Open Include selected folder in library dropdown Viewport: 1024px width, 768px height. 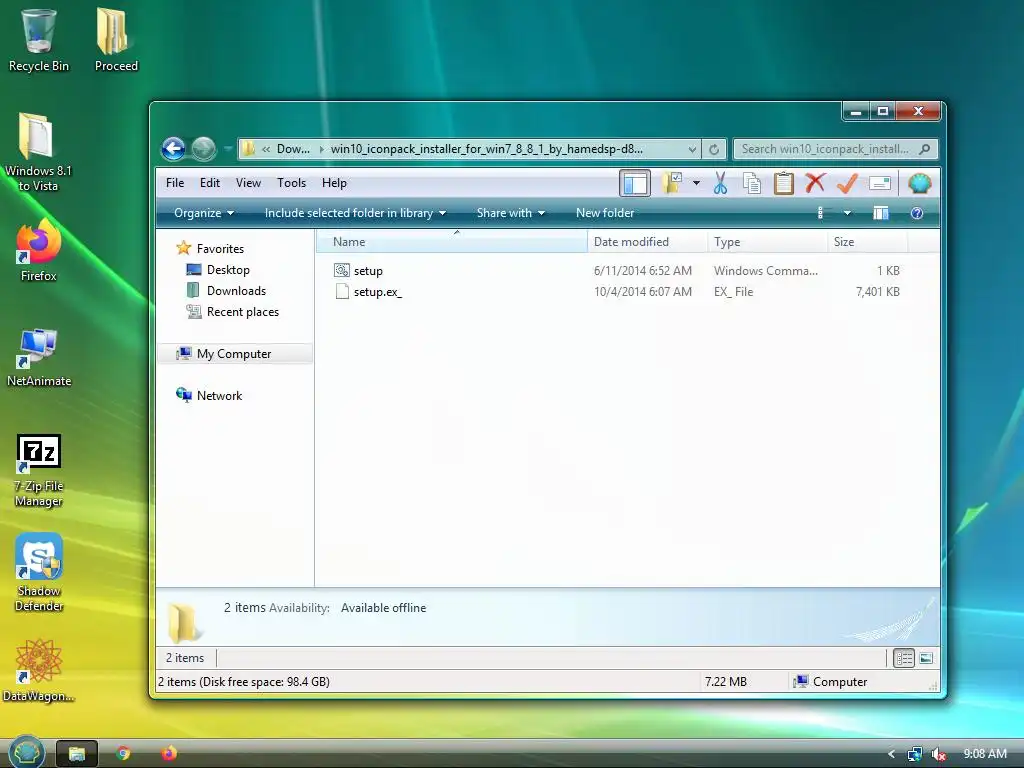click(355, 213)
